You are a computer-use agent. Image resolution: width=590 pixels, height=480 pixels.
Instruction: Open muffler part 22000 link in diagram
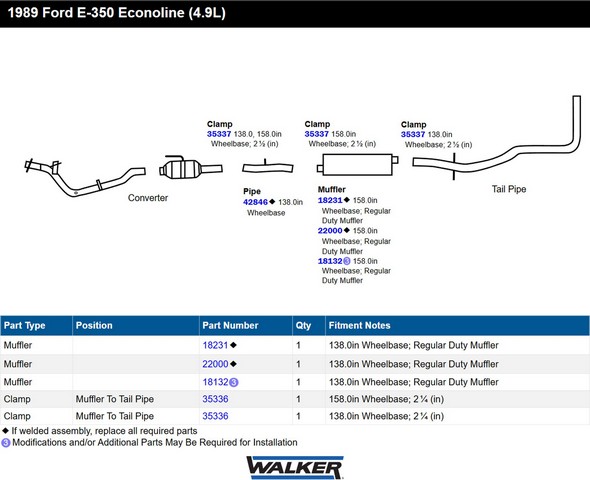tap(330, 231)
